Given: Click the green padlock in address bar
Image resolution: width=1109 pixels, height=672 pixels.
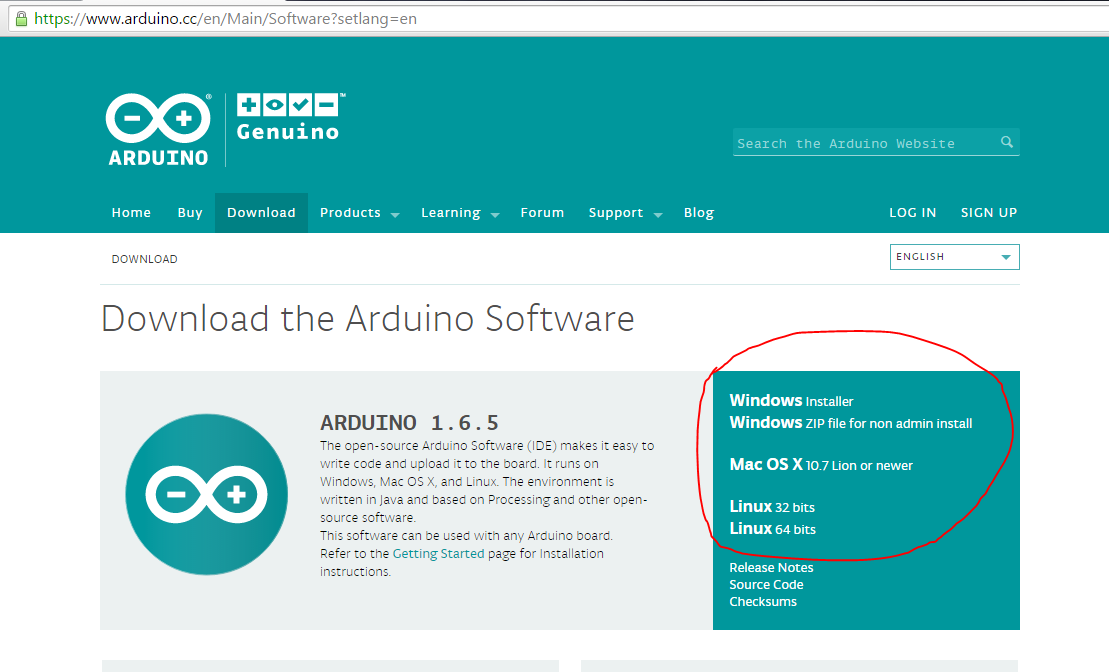Looking at the screenshot, I should (x=21, y=18).
